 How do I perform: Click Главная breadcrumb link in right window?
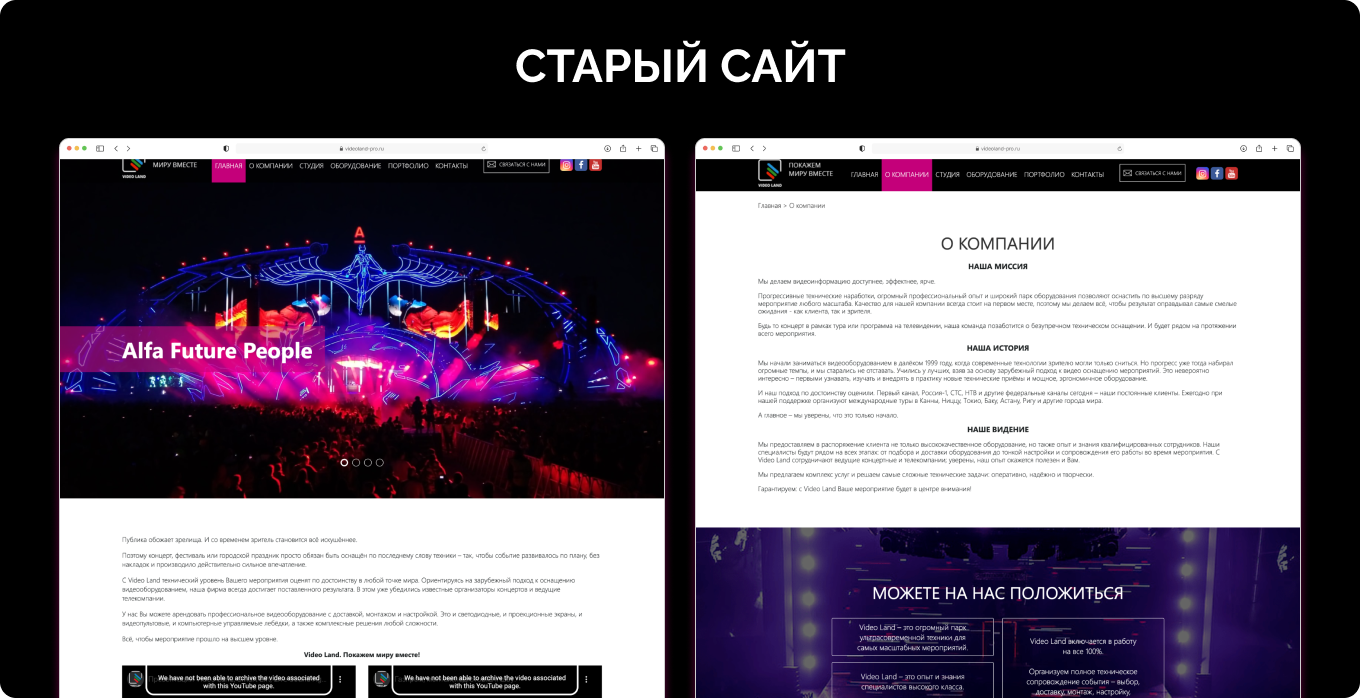tap(769, 206)
